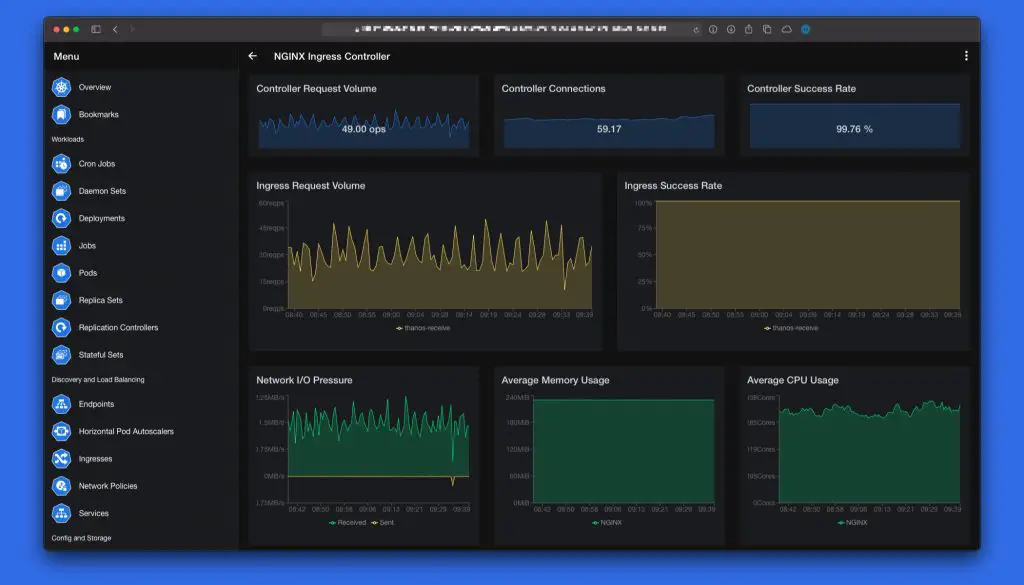Screen dimensions: 1024x585
Task: Select the Daemon Sets icon
Action: click(61, 191)
